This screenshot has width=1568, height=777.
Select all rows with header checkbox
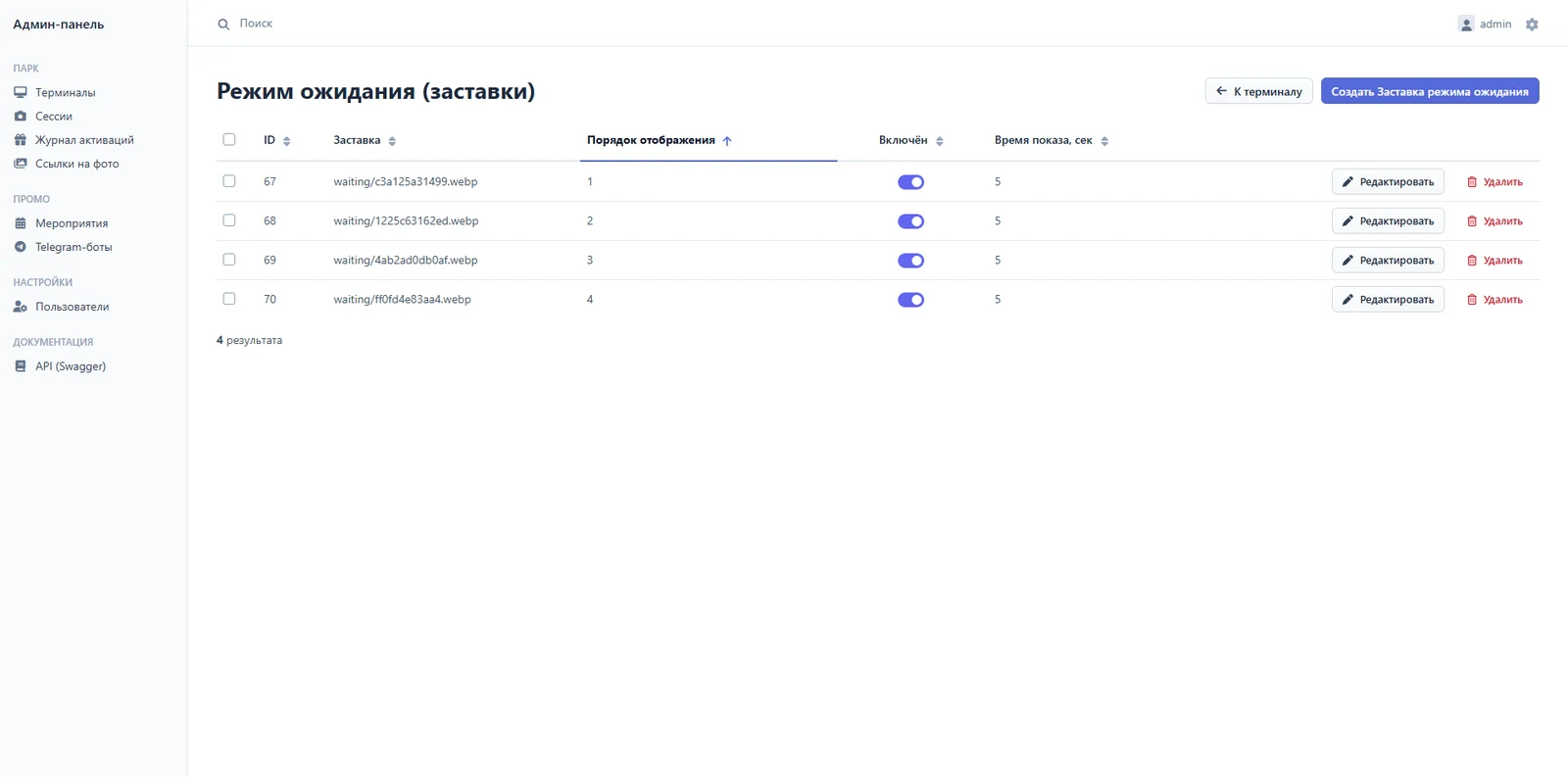229,139
